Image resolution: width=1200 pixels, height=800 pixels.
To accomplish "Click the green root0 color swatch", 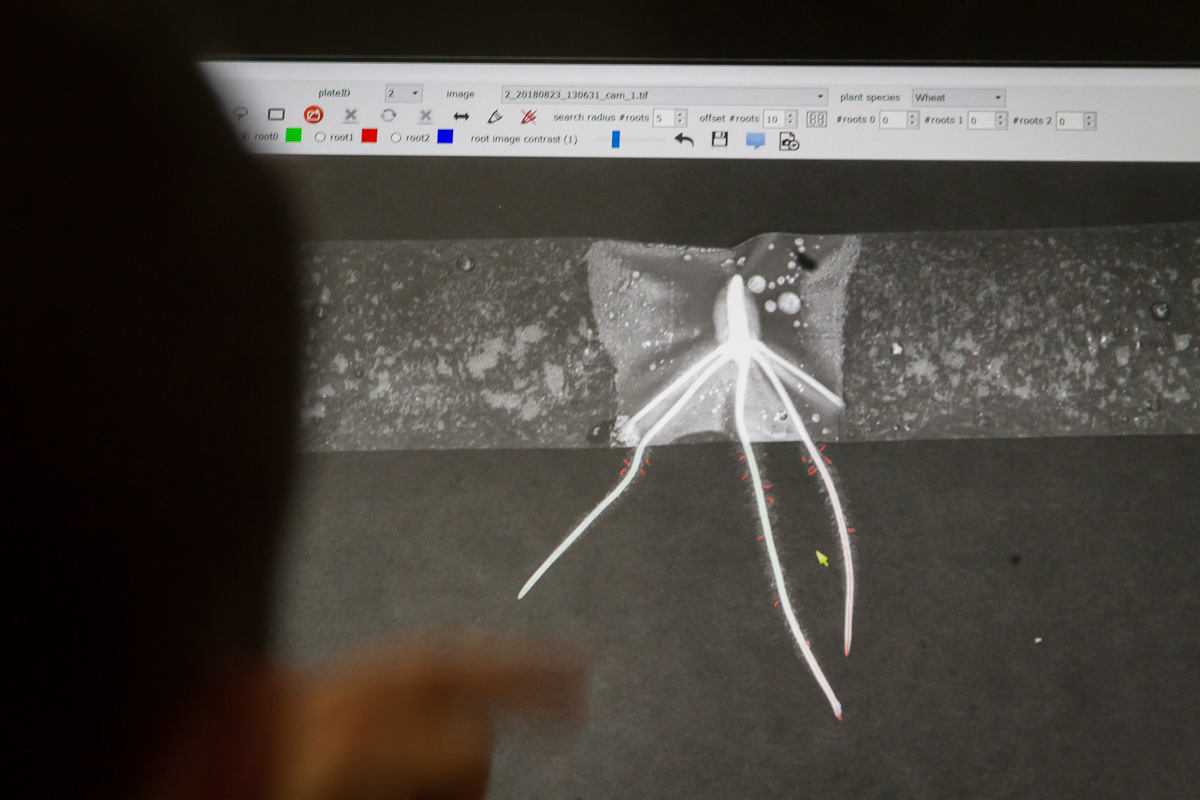I will tap(293, 135).
